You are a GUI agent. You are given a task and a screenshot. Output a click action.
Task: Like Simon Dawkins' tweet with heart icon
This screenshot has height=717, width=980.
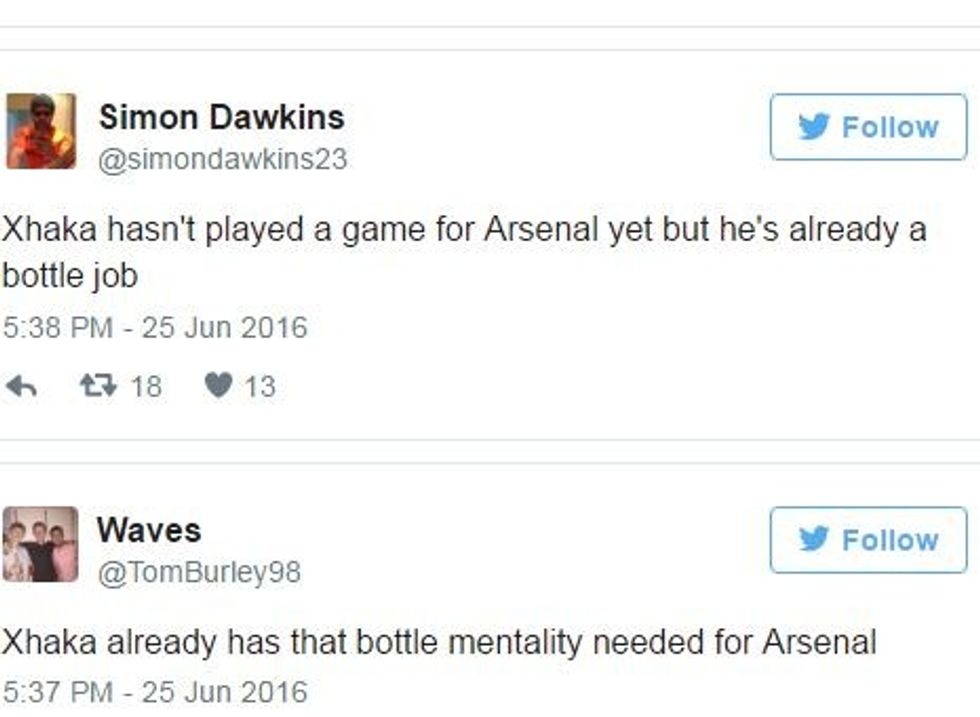[218, 386]
